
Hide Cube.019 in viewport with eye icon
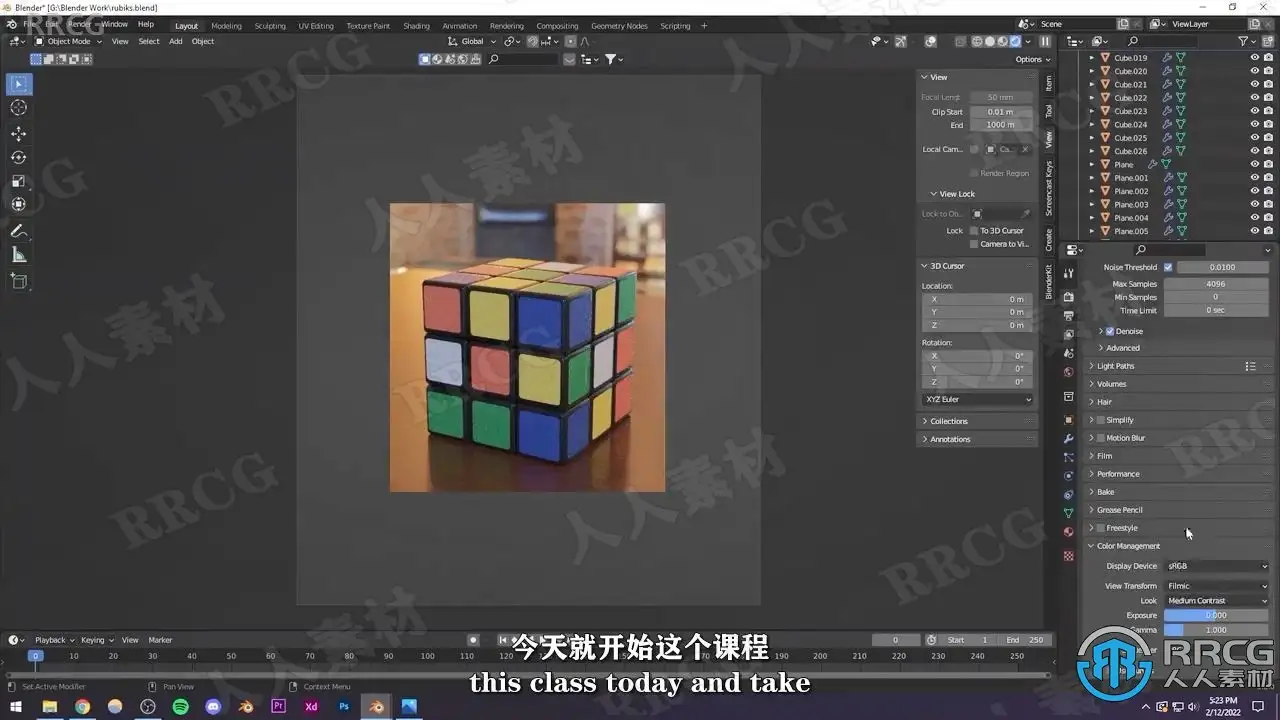1254,58
